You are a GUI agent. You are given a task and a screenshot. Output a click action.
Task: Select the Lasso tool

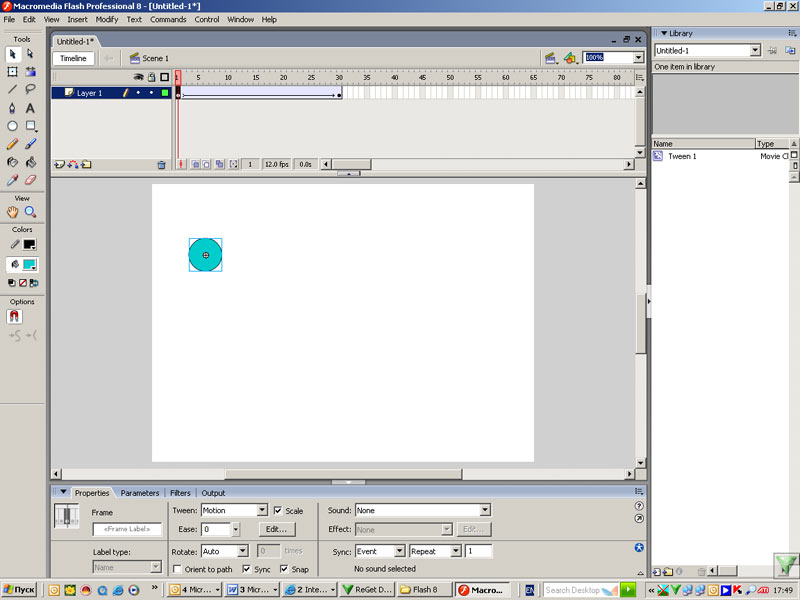31,90
